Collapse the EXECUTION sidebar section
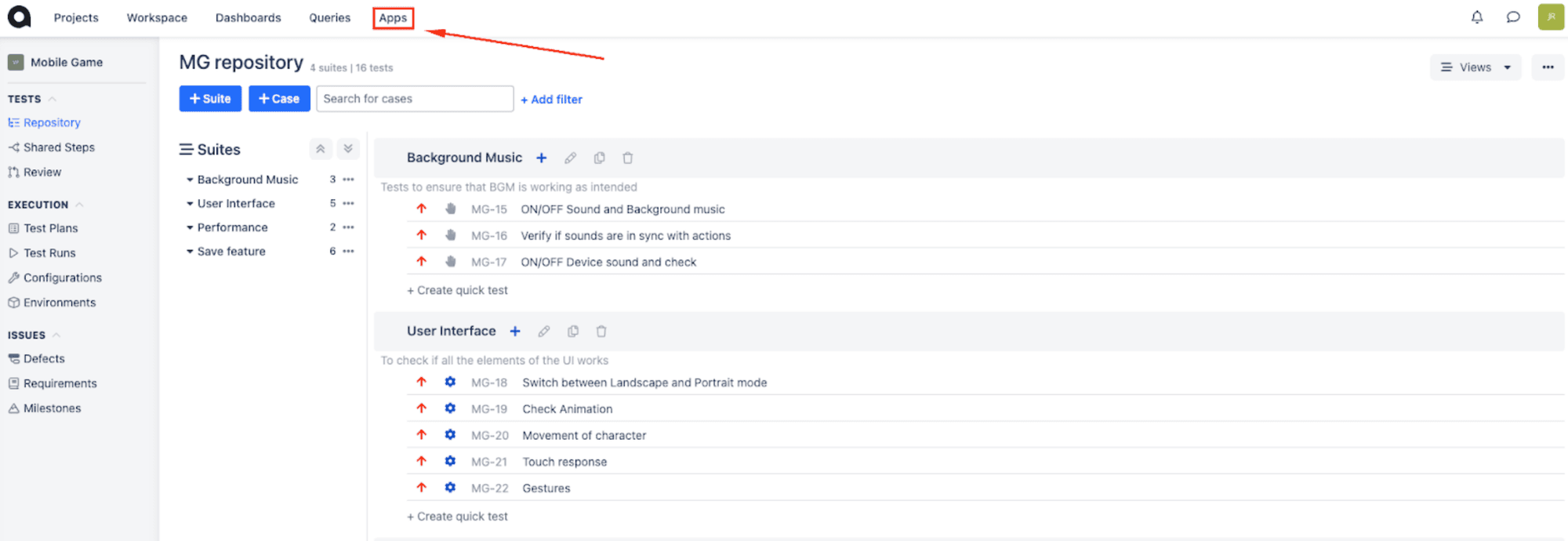 pyautogui.click(x=79, y=205)
